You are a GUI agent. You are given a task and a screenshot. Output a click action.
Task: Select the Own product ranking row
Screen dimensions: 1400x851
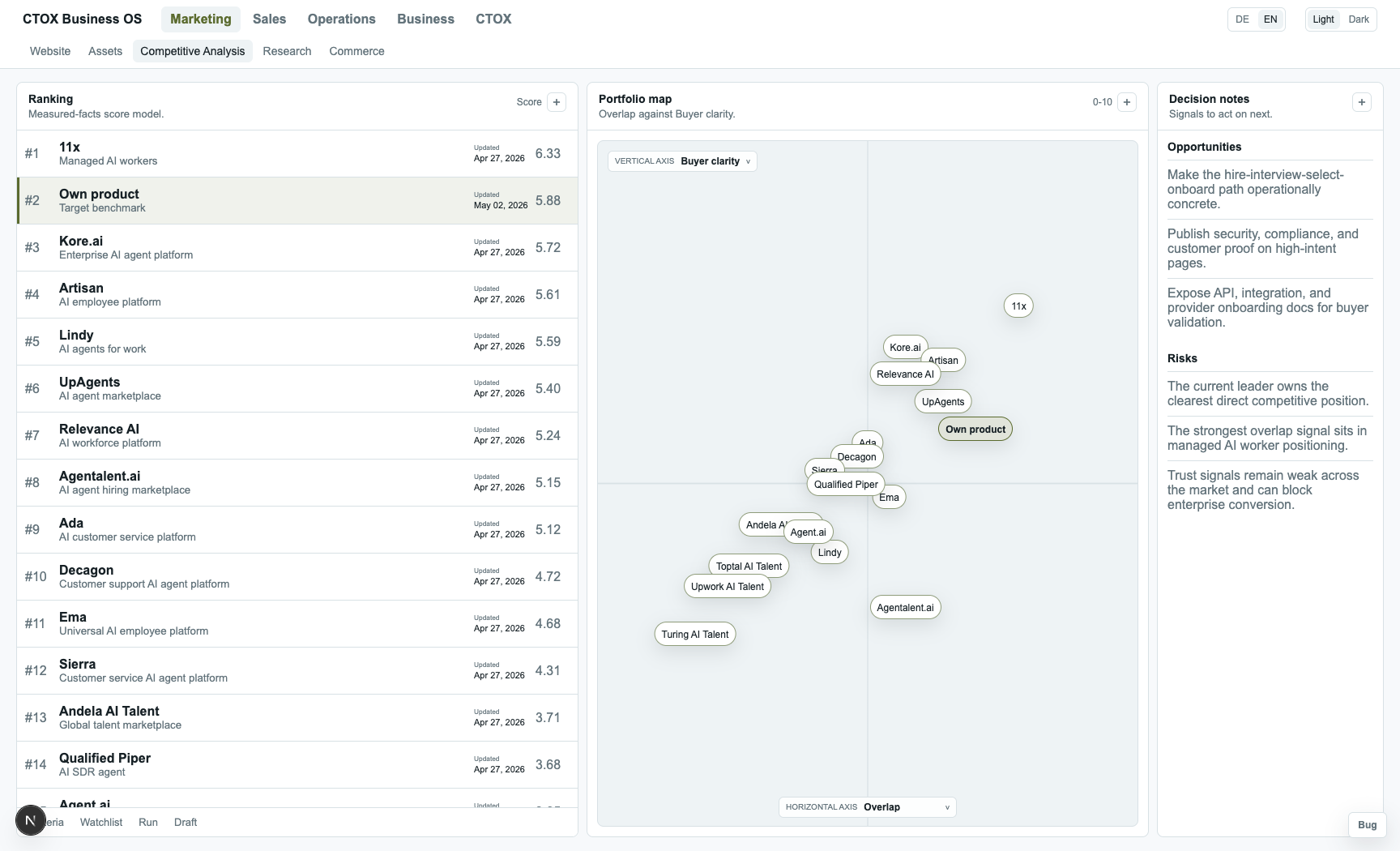click(x=297, y=200)
